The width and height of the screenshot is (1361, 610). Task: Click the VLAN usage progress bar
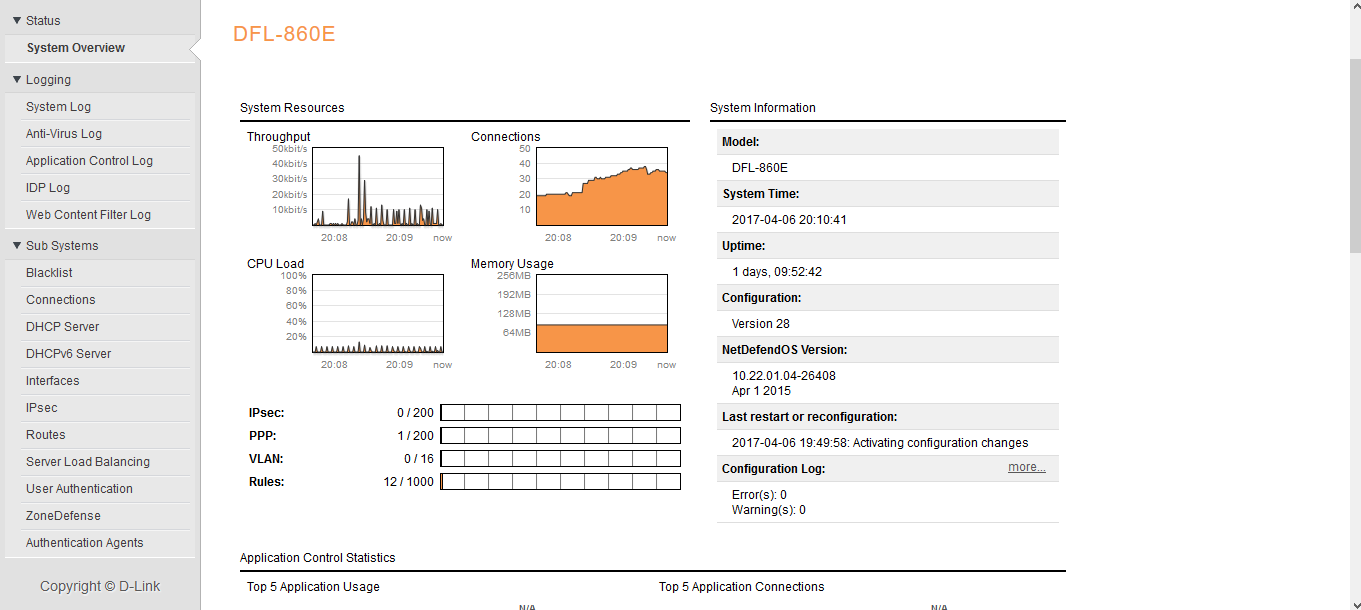coord(561,459)
